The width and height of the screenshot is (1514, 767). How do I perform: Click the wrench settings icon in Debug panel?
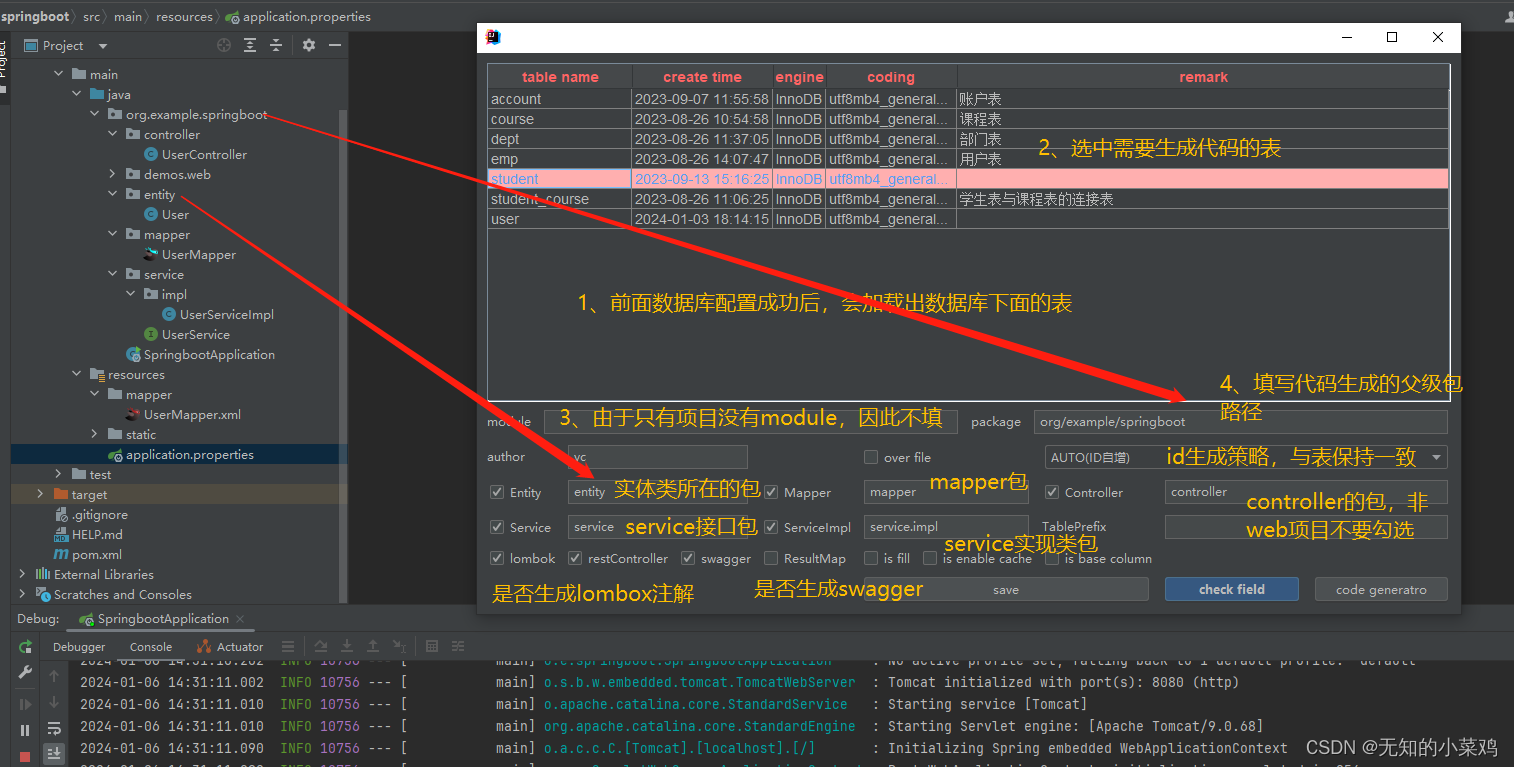(x=25, y=673)
